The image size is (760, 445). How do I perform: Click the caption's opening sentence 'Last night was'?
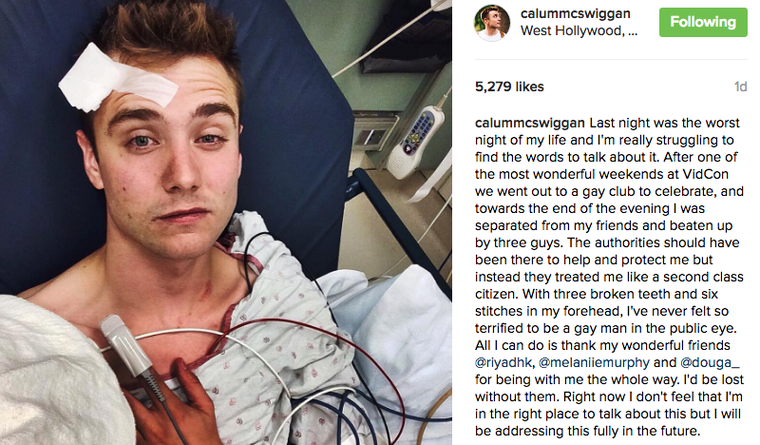pyautogui.click(x=635, y=123)
